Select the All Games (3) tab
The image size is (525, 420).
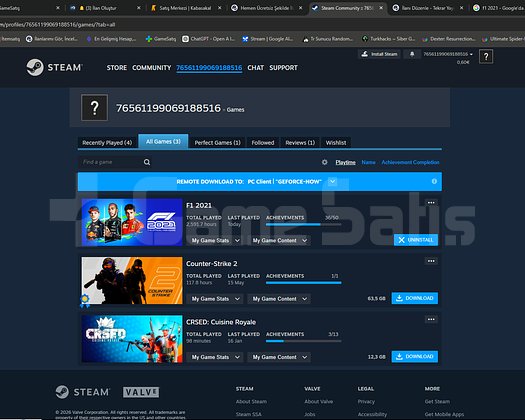[163, 142]
